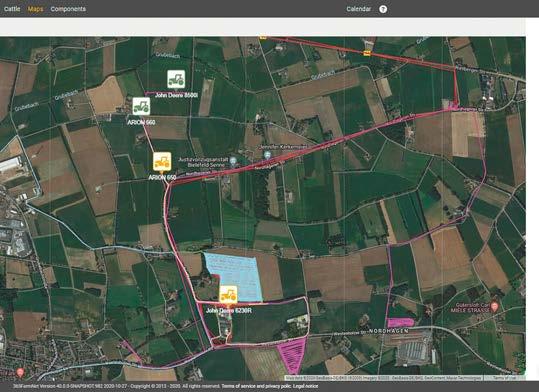Open the Cattle menu
The height and width of the screenshot is (392, 539).
click(x=12, y=9)
